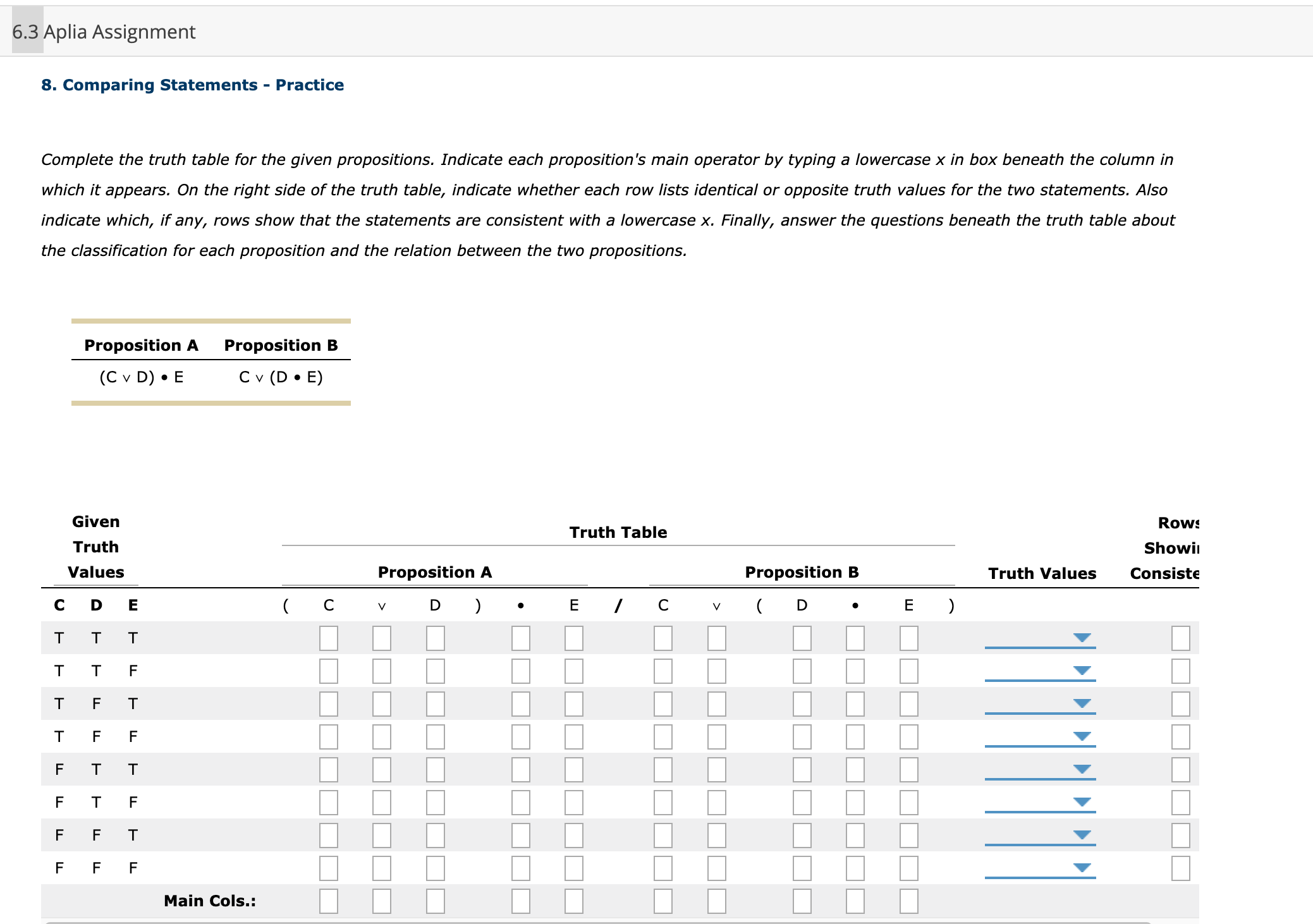Click the 8. Comparing Statements - Practice heading

192,84
